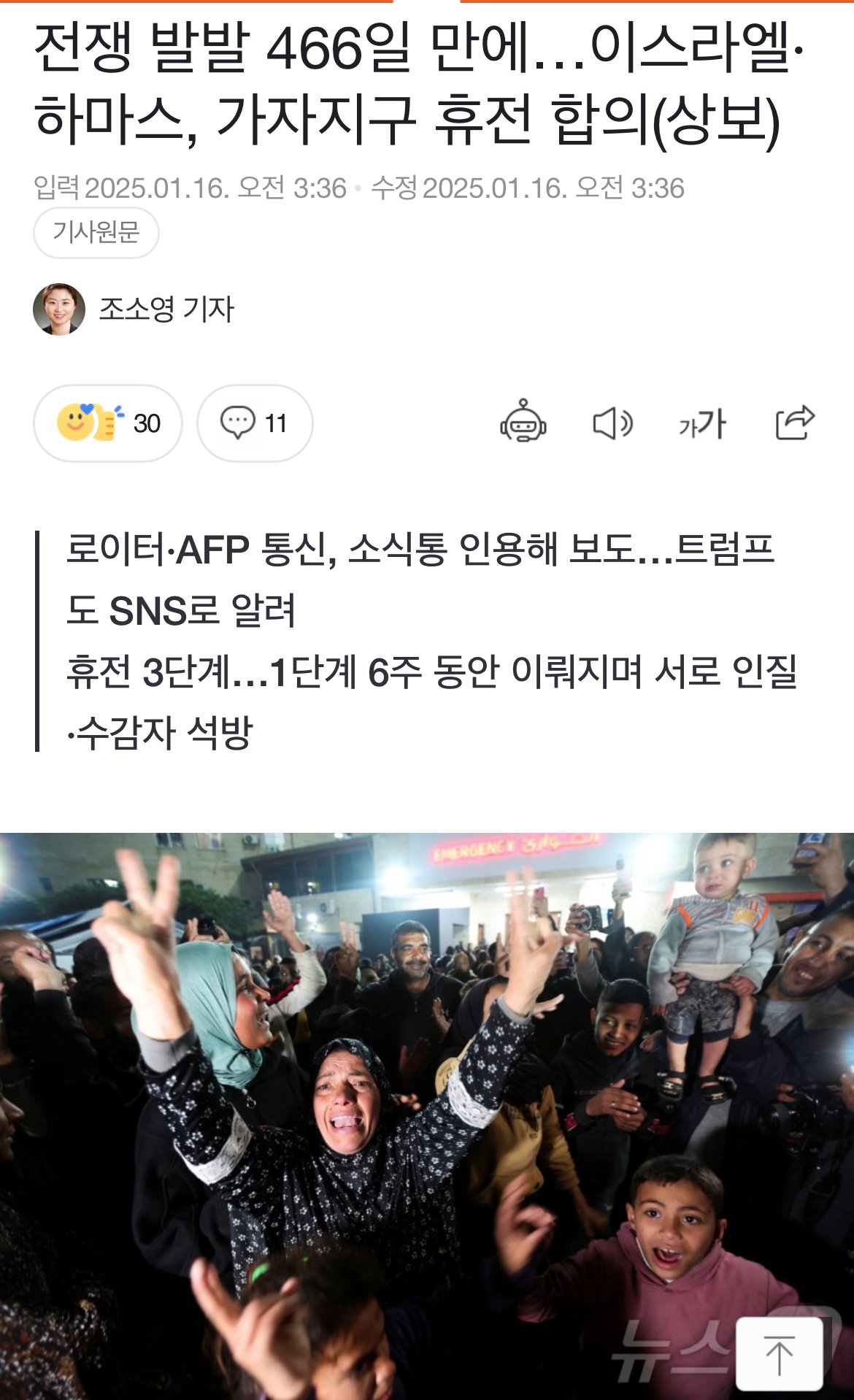Tap the orange bar at top right

coord(657,1)
